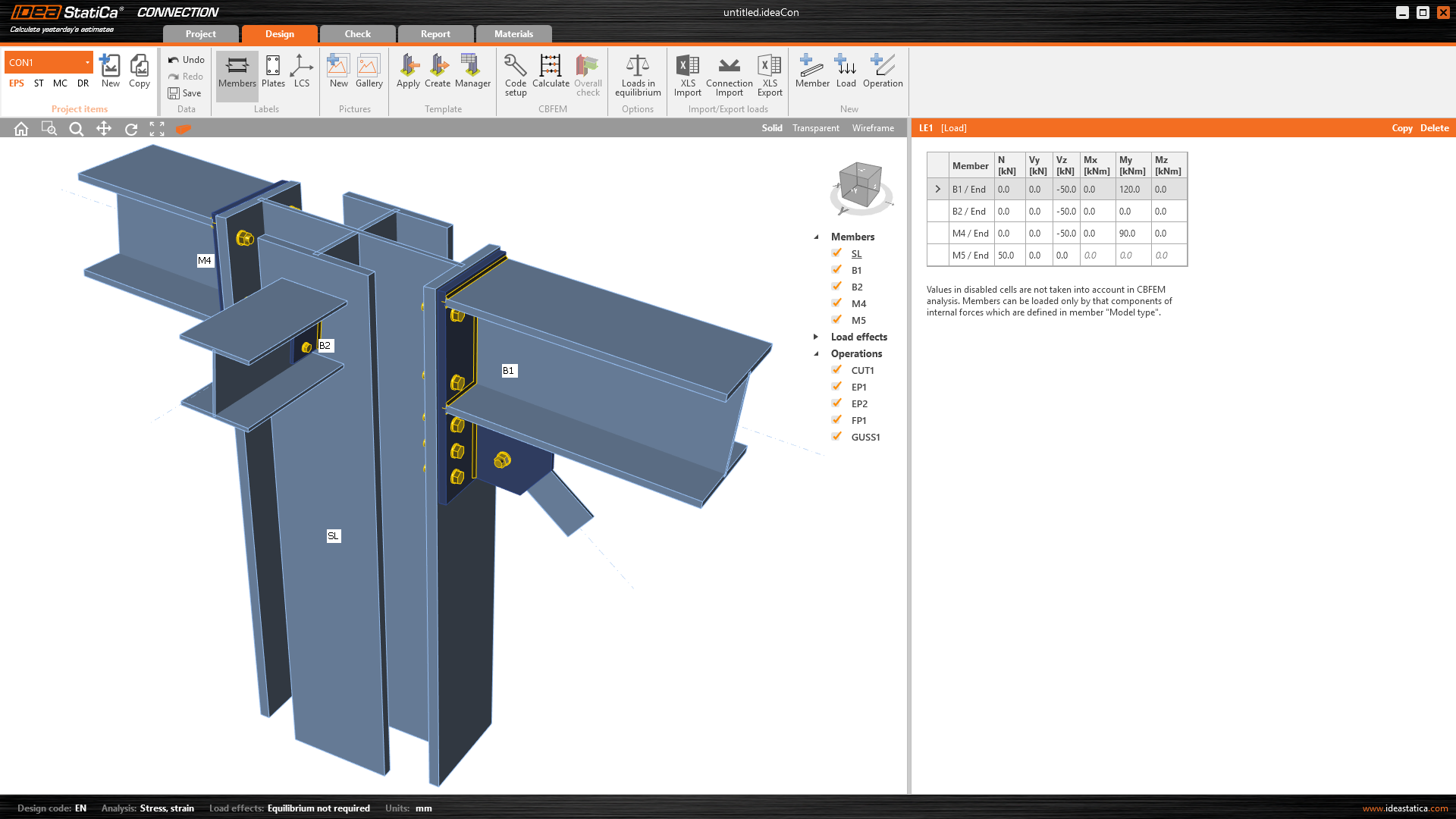Screen dimensions: 1456x819
Task: Open the Code setup wrench icon
Action: pyautogui.click(x=516, y=66)
